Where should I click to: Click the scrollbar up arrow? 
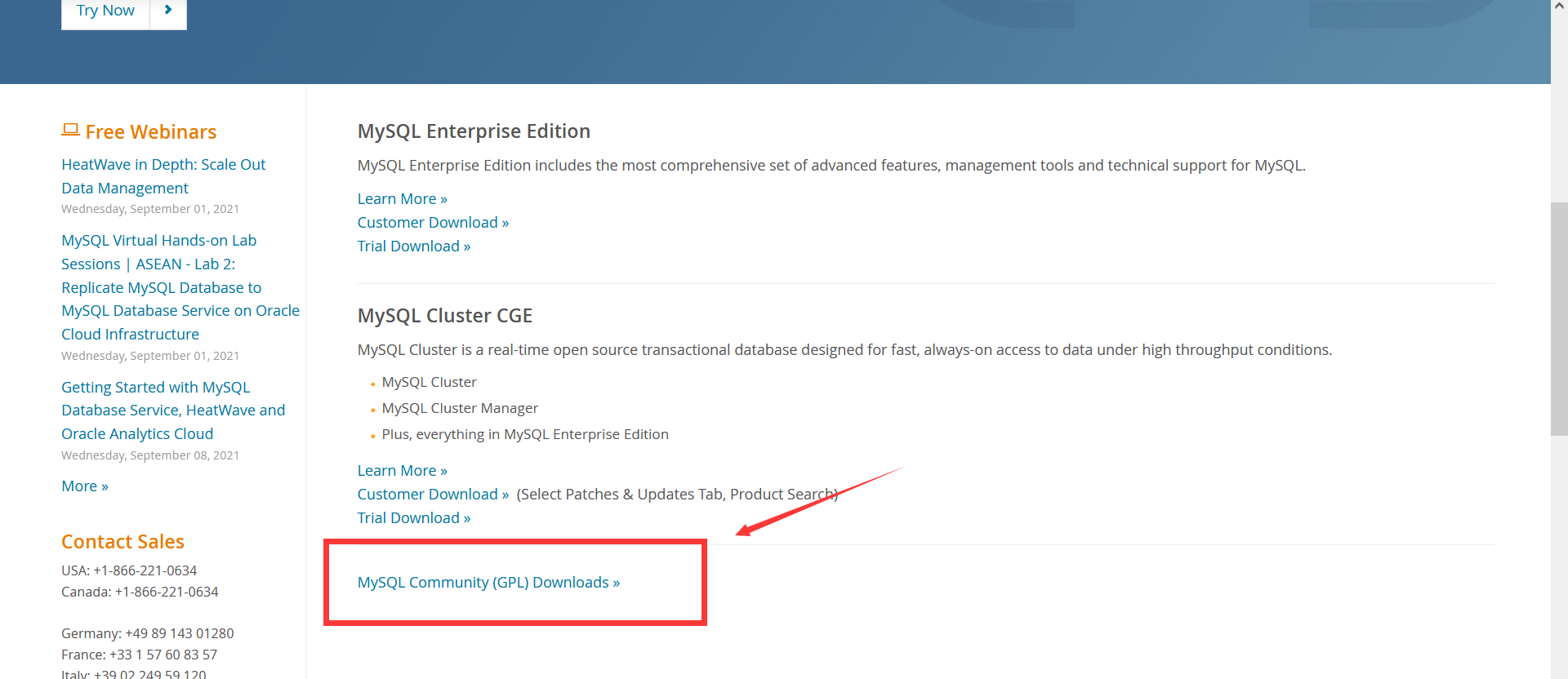1559,7
